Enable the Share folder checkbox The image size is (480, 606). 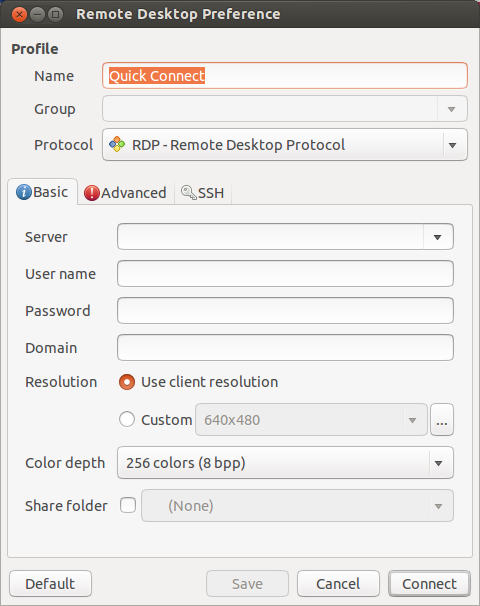pyautogui.click(x=128, y=505)
